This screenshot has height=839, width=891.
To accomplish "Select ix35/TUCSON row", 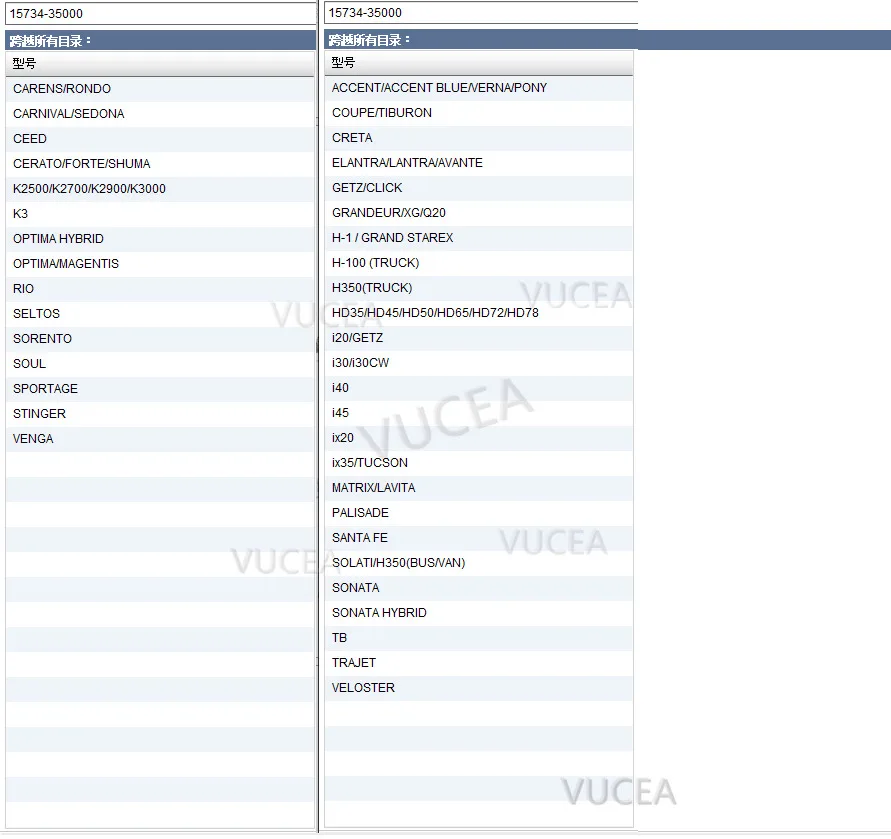I will coord(479,463).
